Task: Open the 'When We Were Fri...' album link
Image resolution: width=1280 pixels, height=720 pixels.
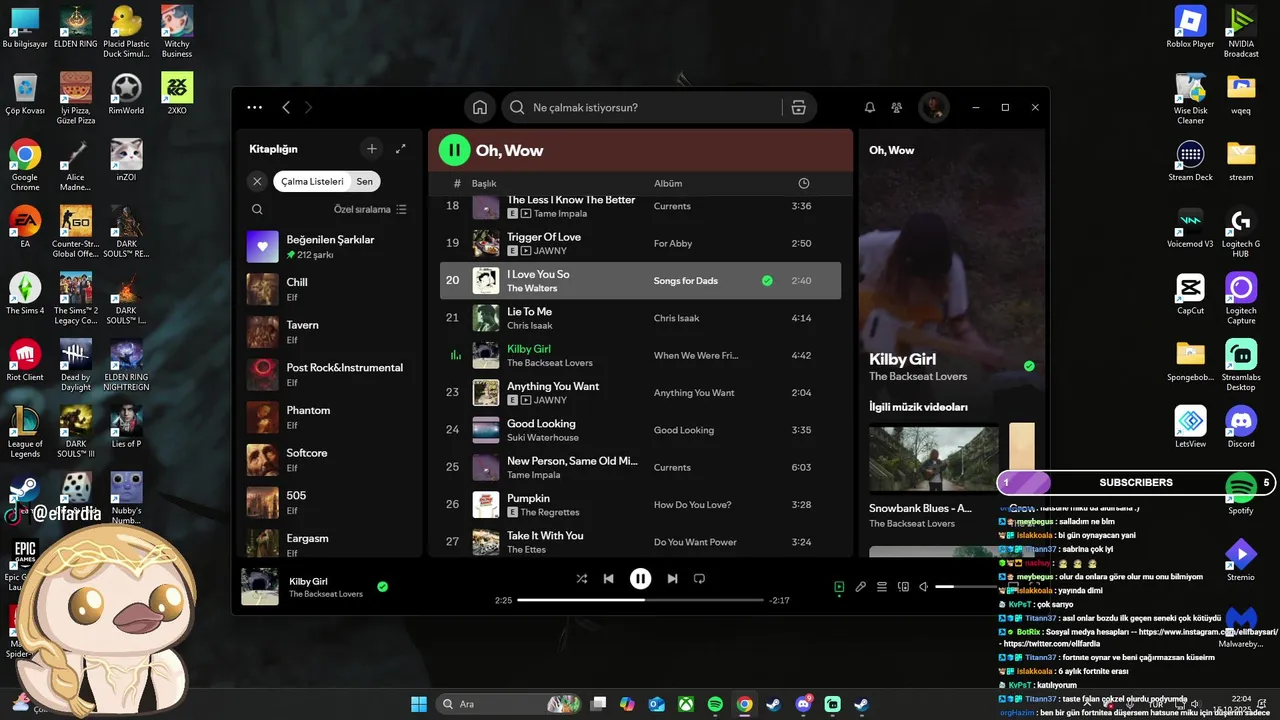Action: click(696, 355)
